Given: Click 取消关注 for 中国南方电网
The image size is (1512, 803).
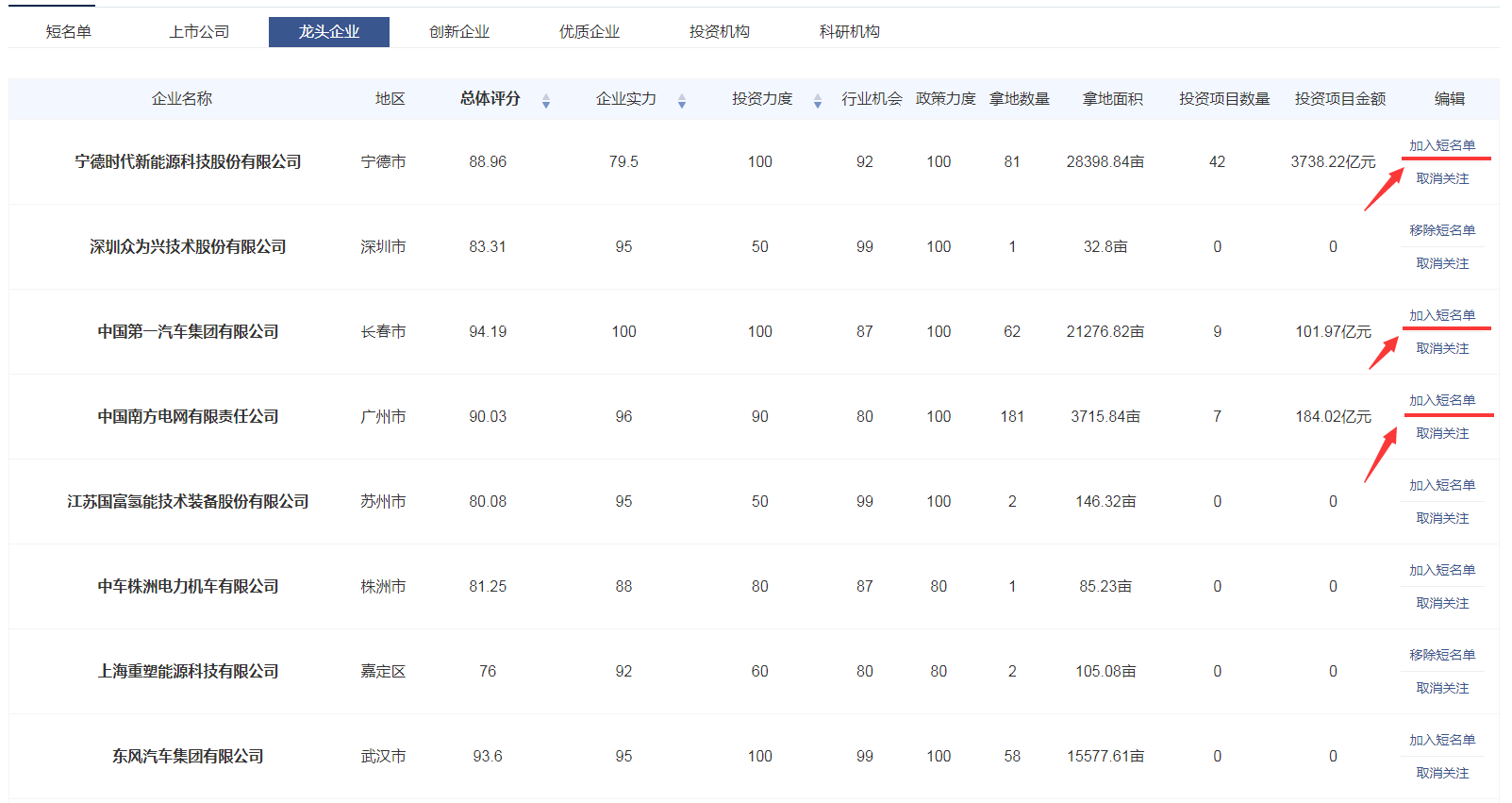Looking at the screenshot, I should click(x=1442, y=433).
